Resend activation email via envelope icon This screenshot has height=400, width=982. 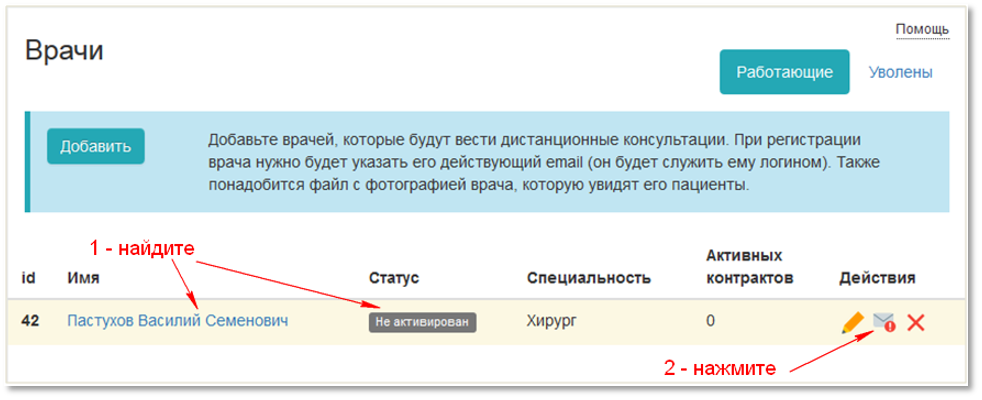[x=883, y=322]
